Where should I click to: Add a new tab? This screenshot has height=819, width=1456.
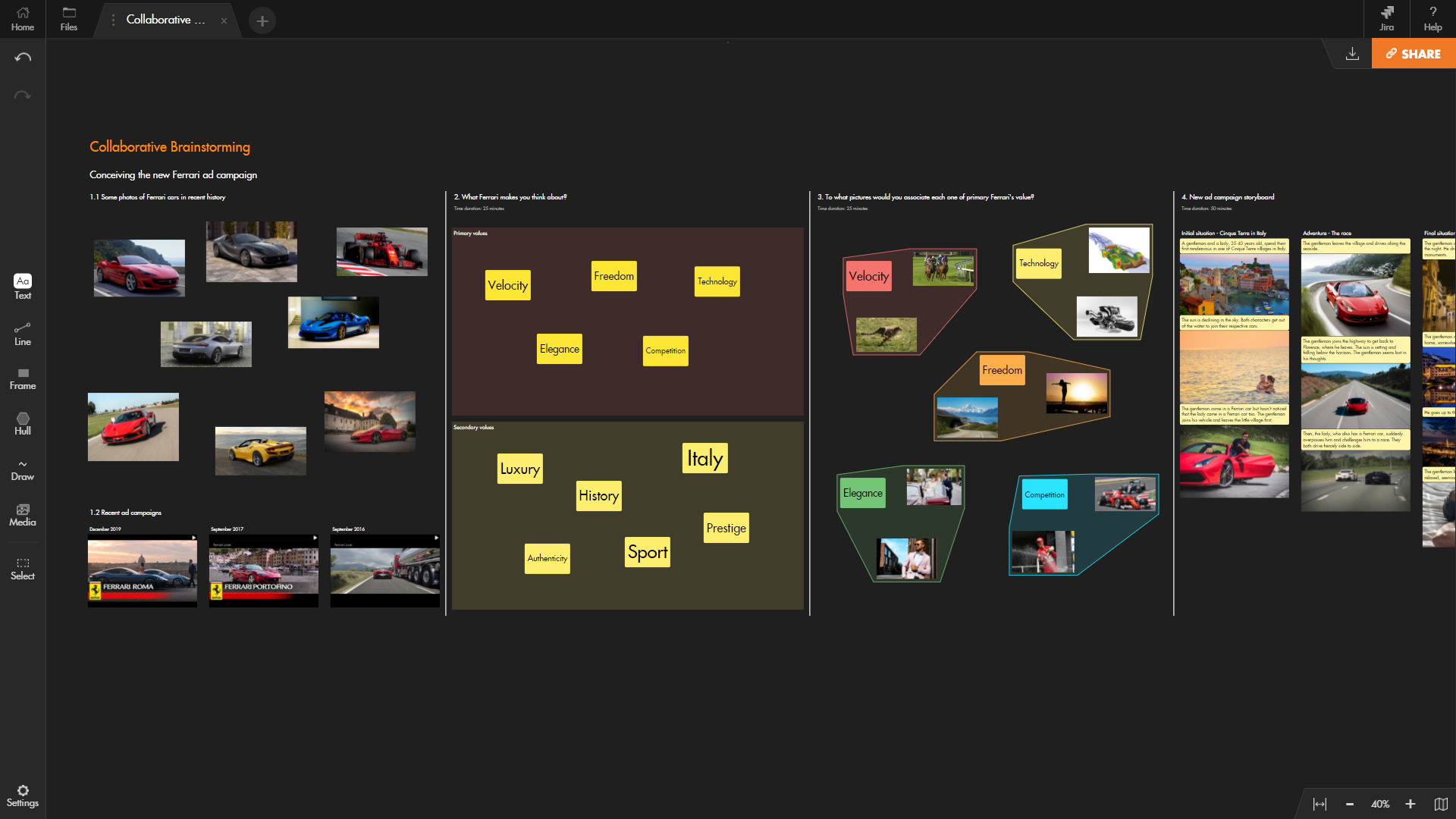tap(262, 20)
